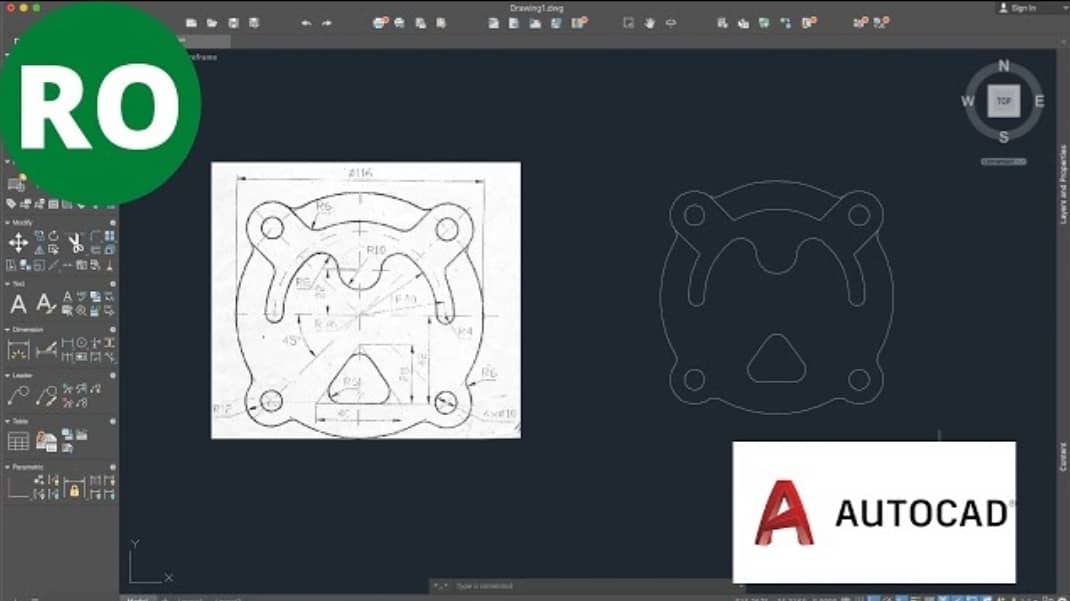The image size is (1070, 601).
Task: Toggle grid display in the status bar
Action: pyautogui.click(x=188, y=597)
